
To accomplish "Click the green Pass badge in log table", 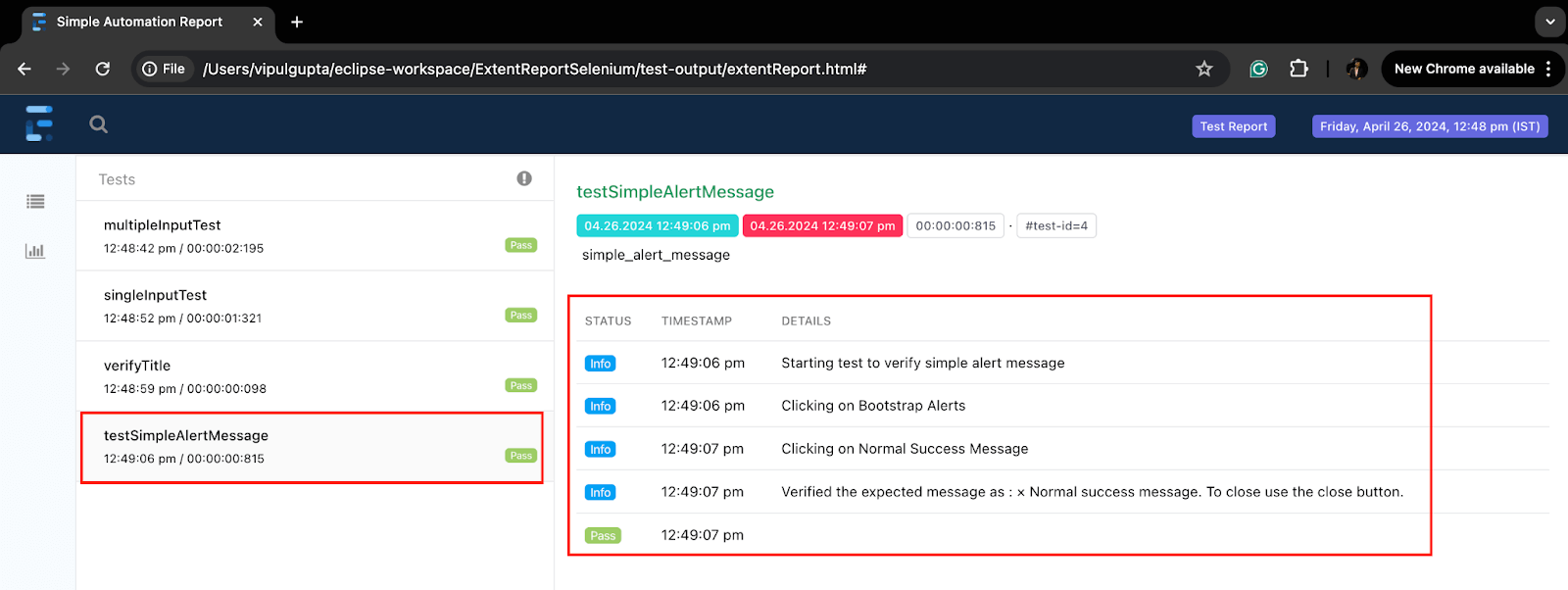I will [x=603, y=535].
